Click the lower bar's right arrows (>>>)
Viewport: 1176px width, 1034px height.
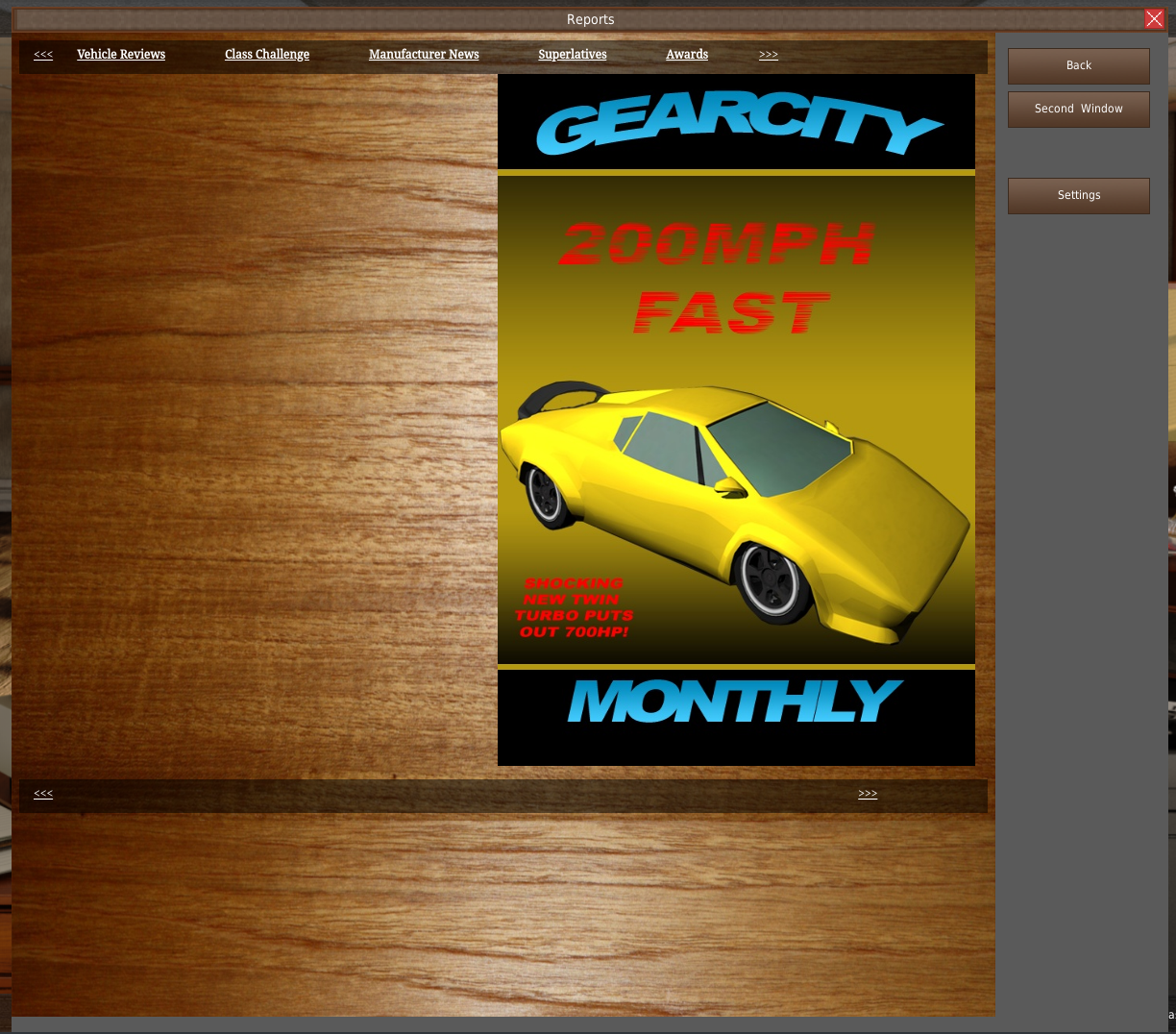(x=868, y=794)
